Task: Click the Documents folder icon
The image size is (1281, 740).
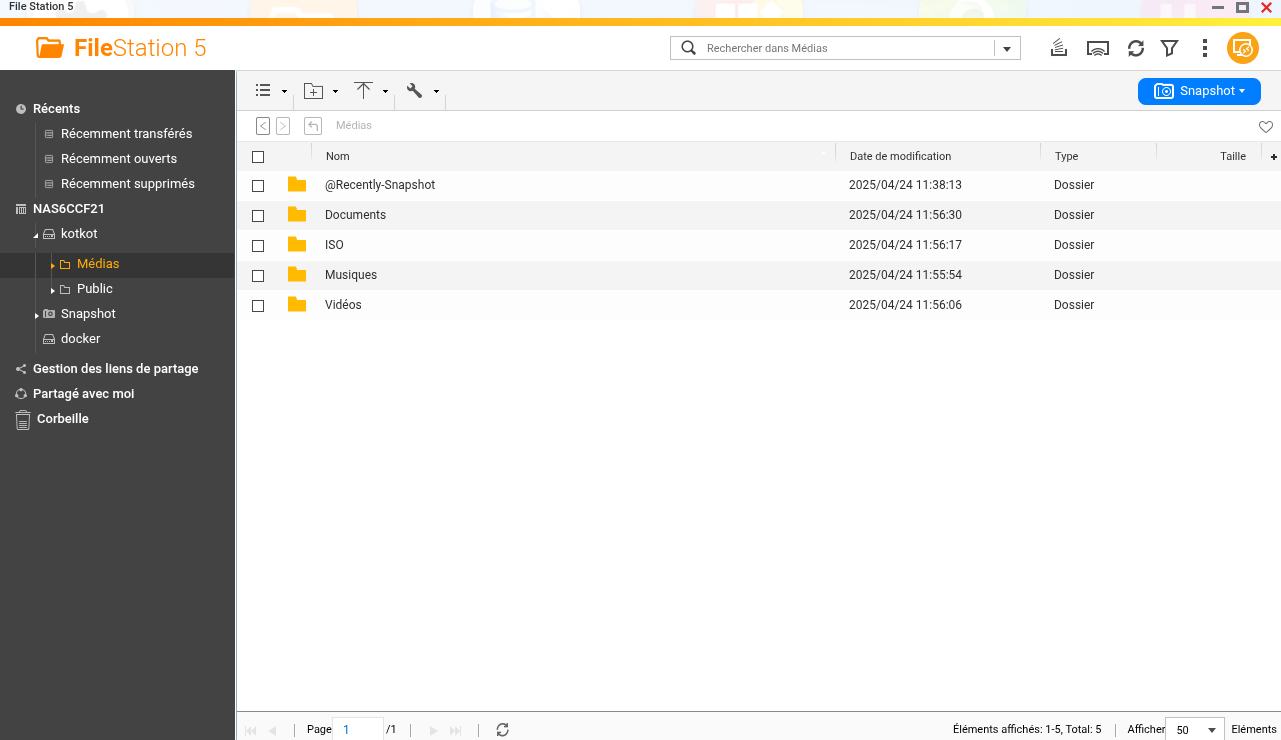Action: click(297, 215)
